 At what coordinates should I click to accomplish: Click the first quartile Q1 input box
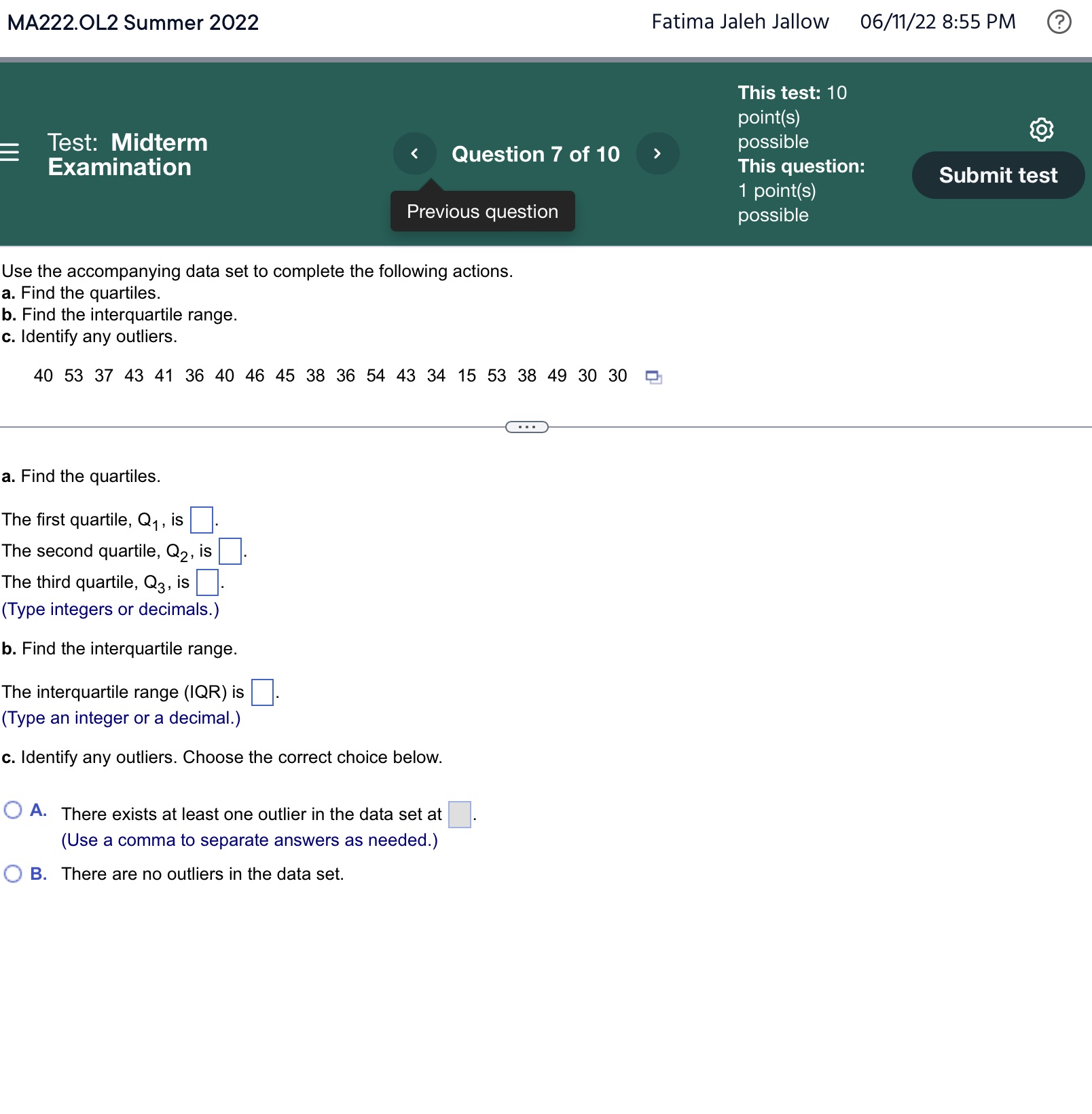coord(202,518)
